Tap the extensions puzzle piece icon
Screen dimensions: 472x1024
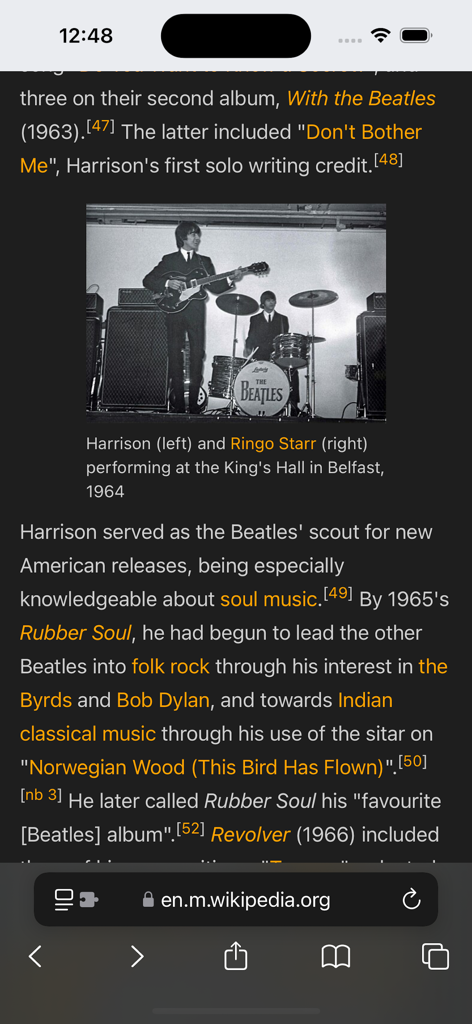(x=89, y=901)
